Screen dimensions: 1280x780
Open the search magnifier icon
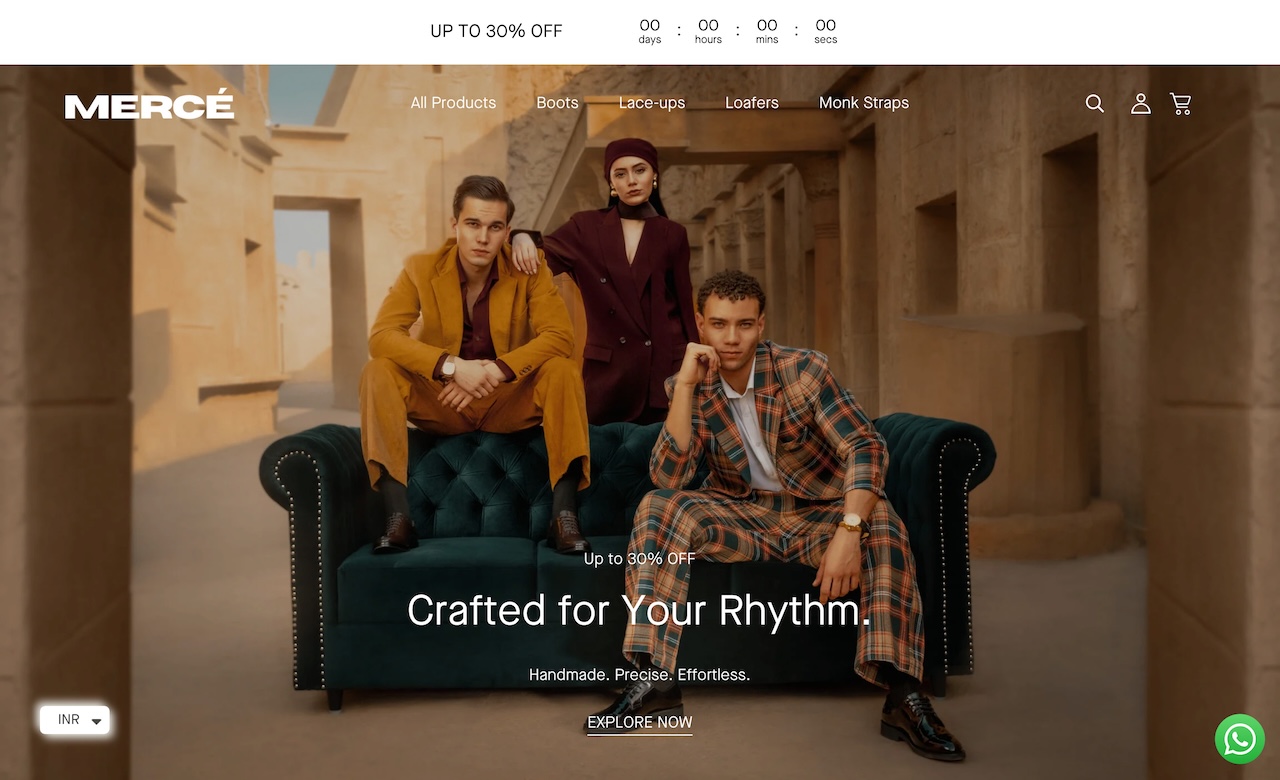[x=1095, y=103]
